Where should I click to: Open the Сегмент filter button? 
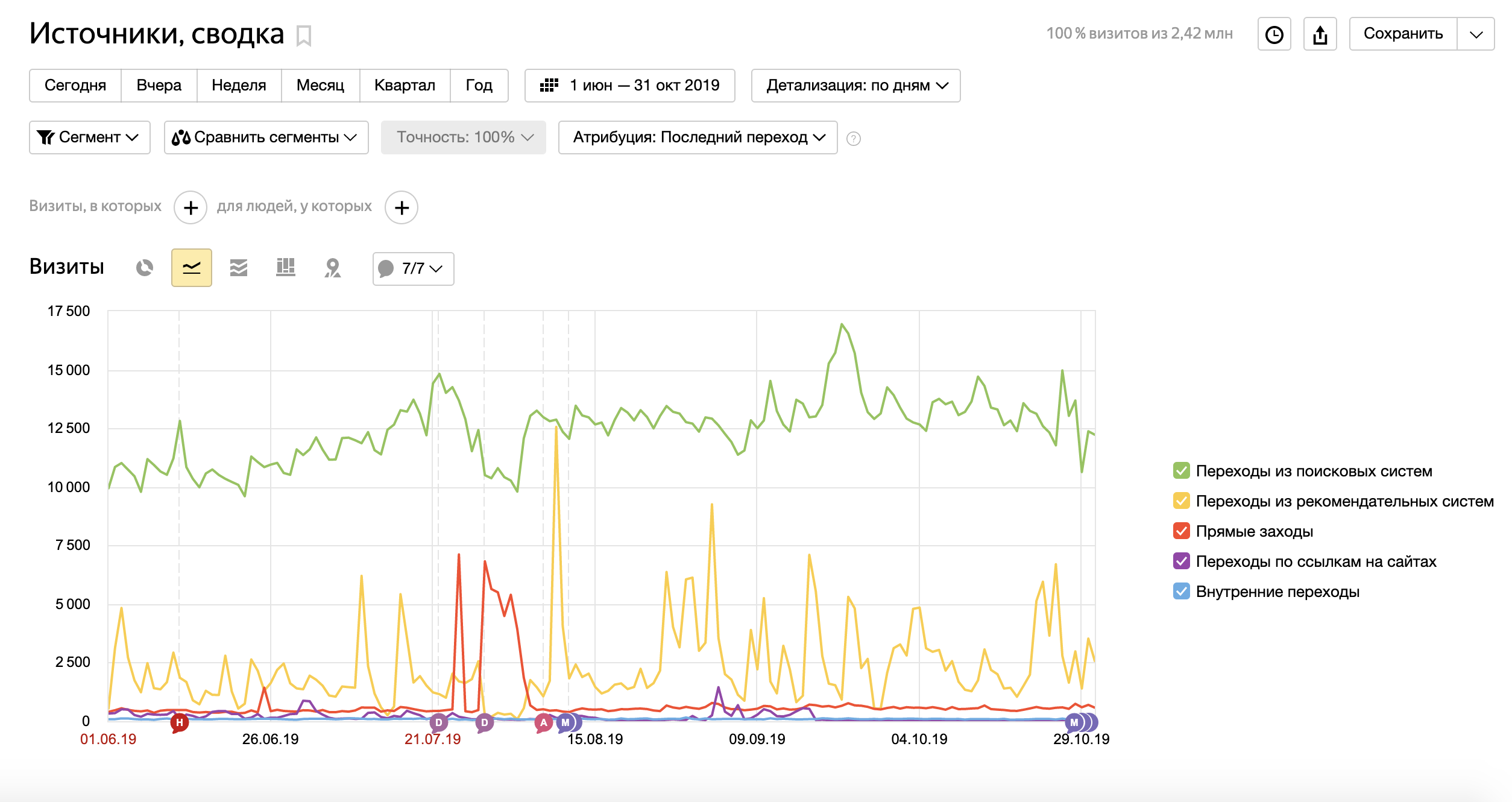click(89, 137)
